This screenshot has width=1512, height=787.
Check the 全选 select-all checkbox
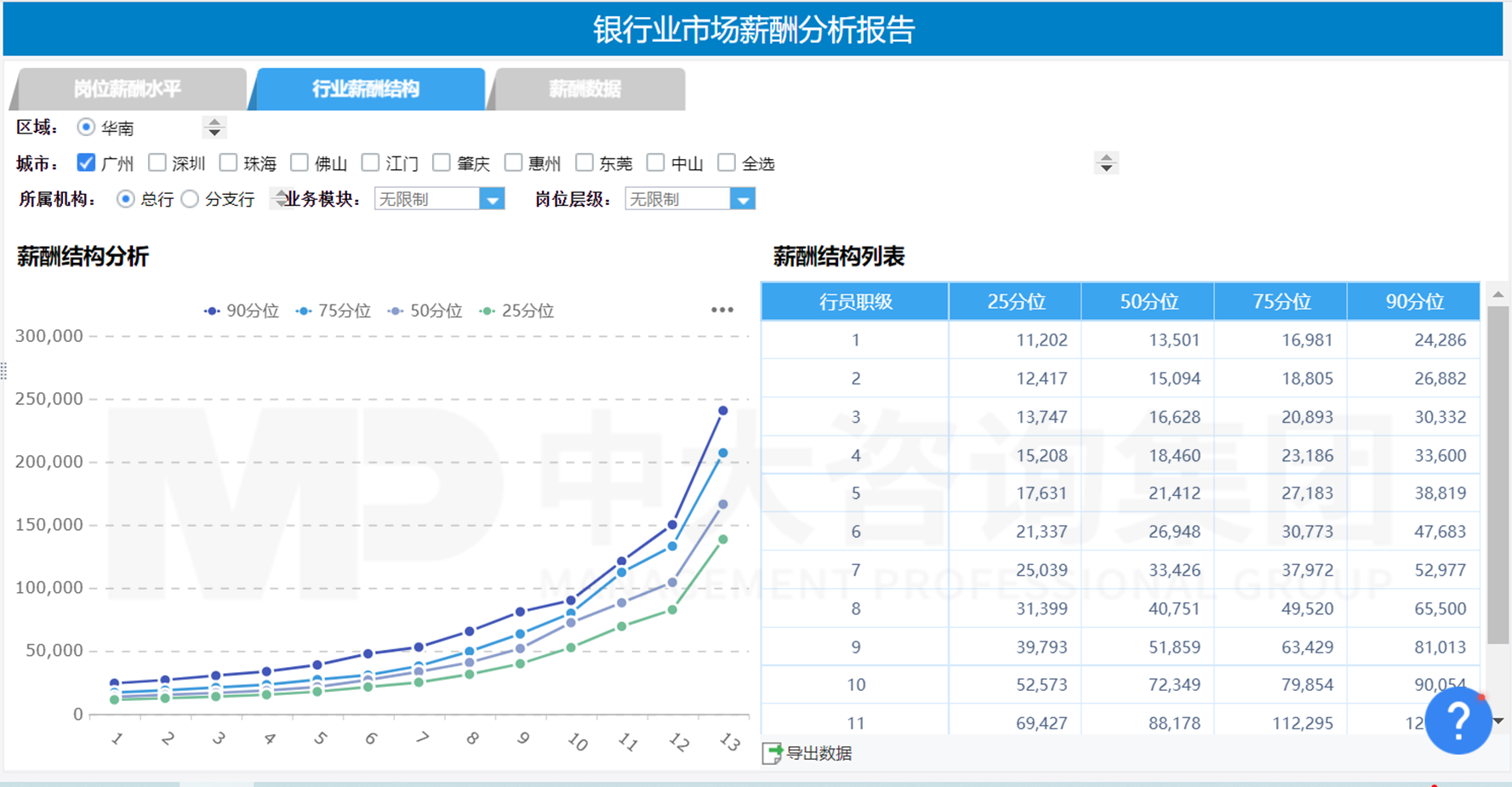(x=726, y=162)
